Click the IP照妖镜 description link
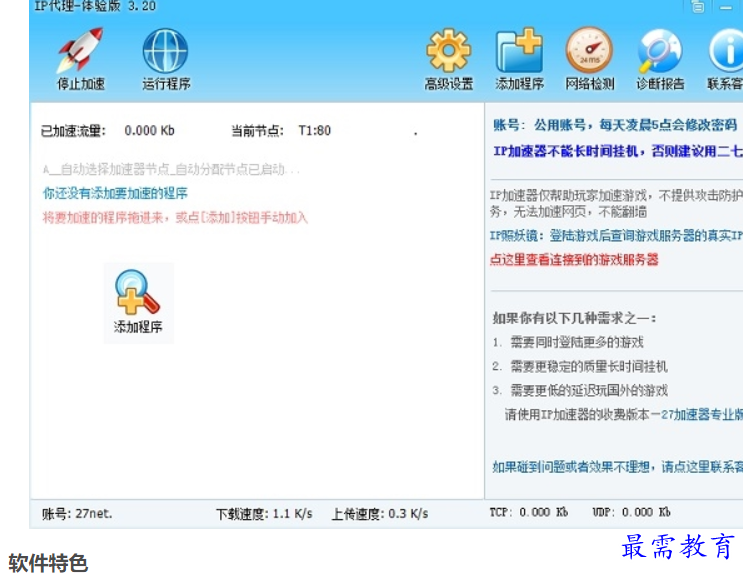743x578 pixels. pyautogui.click(x=616, y=235)
